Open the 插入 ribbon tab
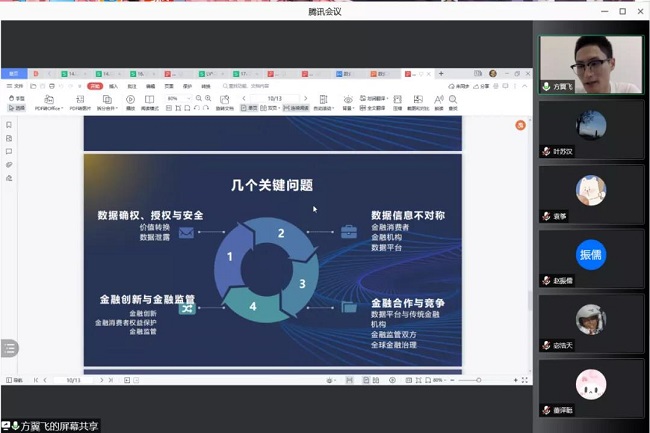This screenshot has width=650, height=433. pyautogui.click(x=113, y=86)
